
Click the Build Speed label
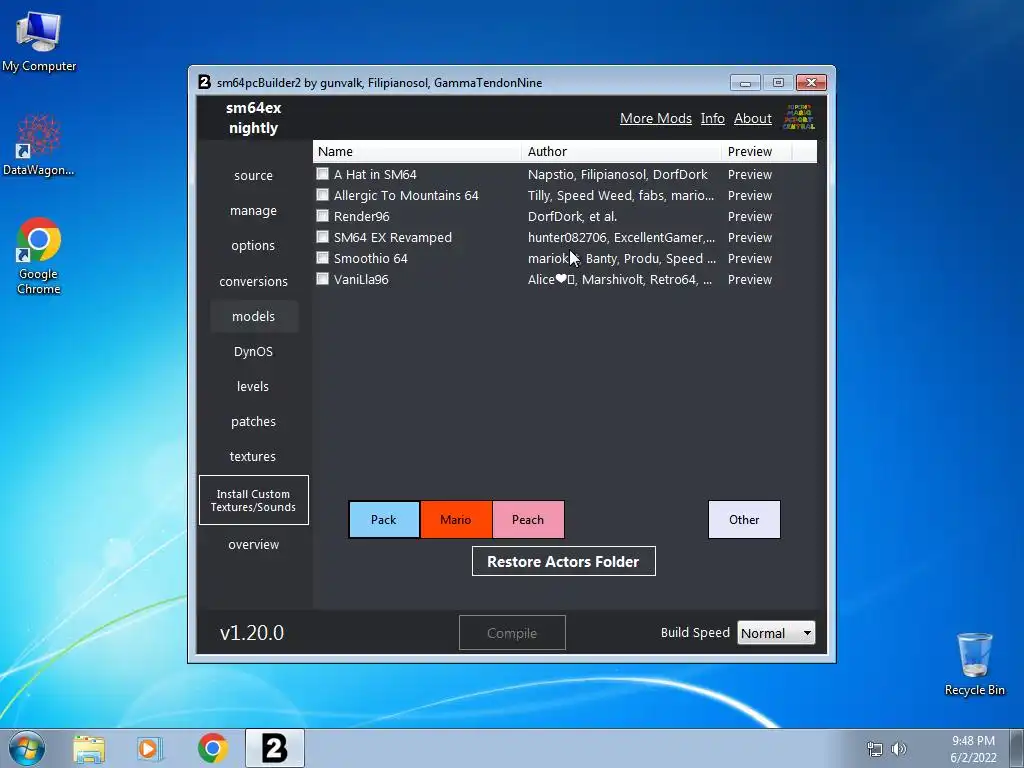(695, 633)
